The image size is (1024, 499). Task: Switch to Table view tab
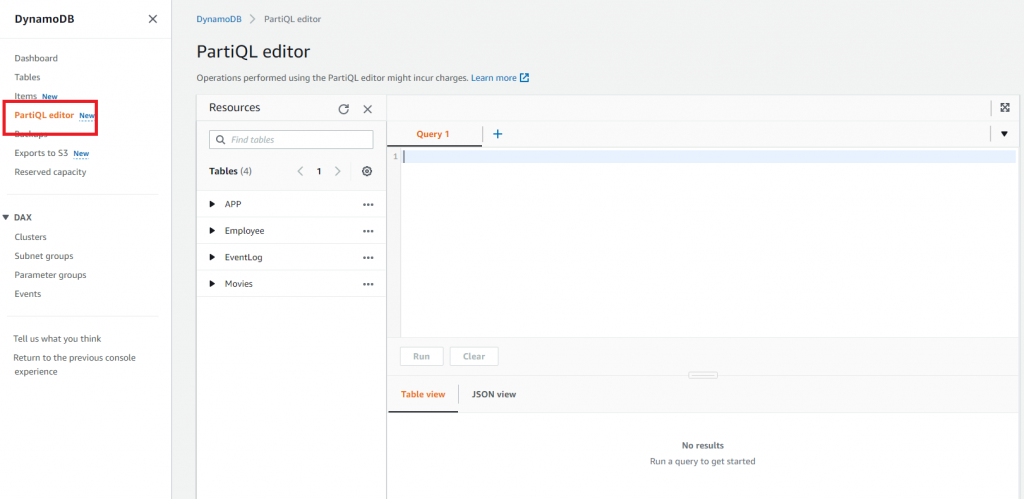click(x=423, y=394)
